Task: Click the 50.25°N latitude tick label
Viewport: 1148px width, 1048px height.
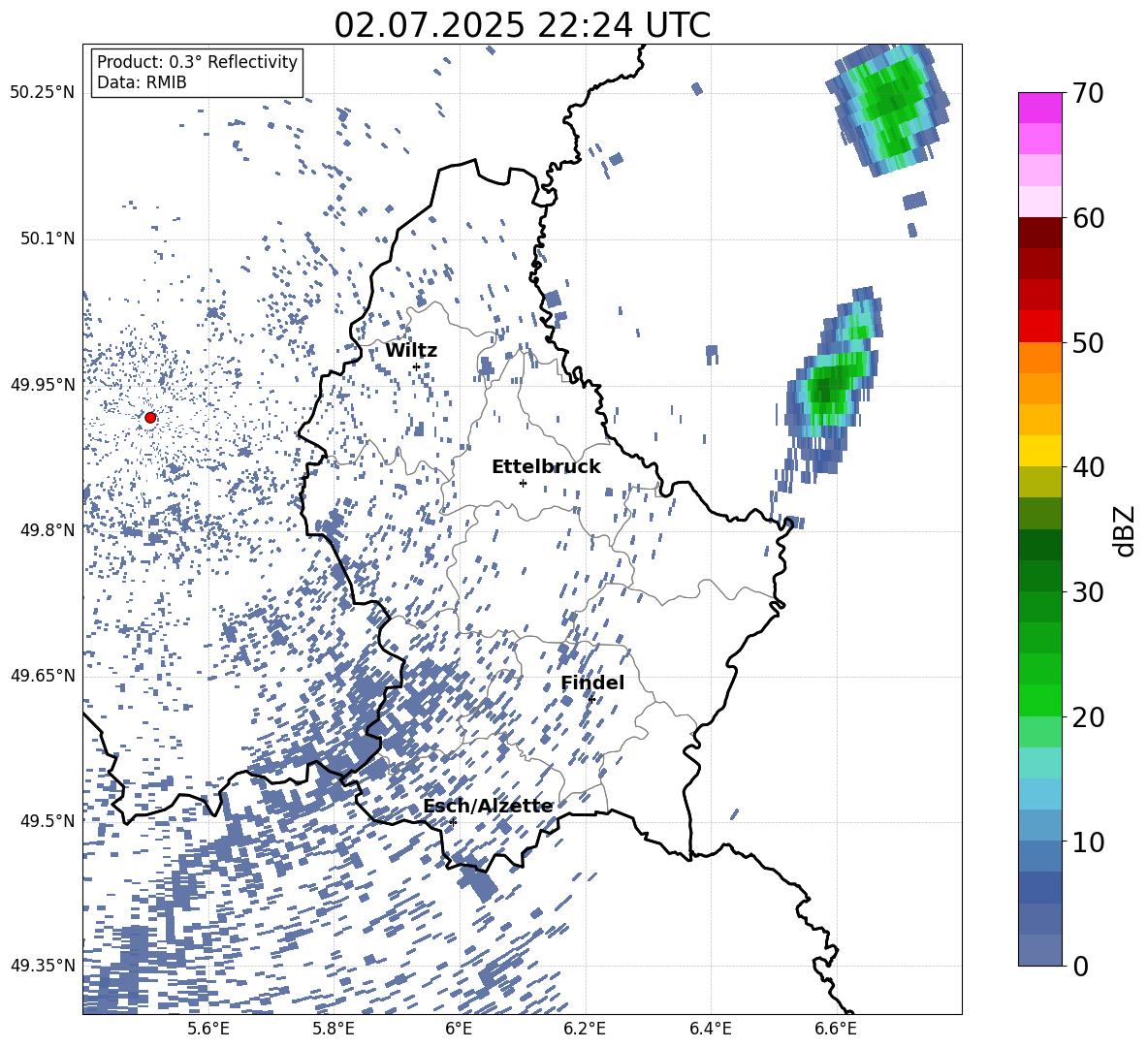Action: click(43, 93)
